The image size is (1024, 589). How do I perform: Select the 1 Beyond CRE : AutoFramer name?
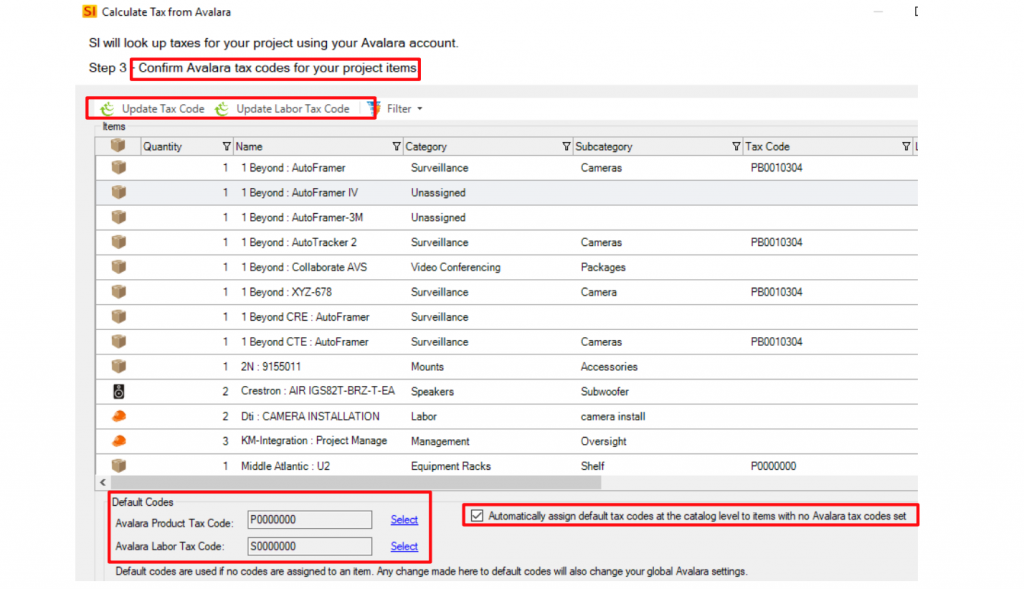click(305, 317)
